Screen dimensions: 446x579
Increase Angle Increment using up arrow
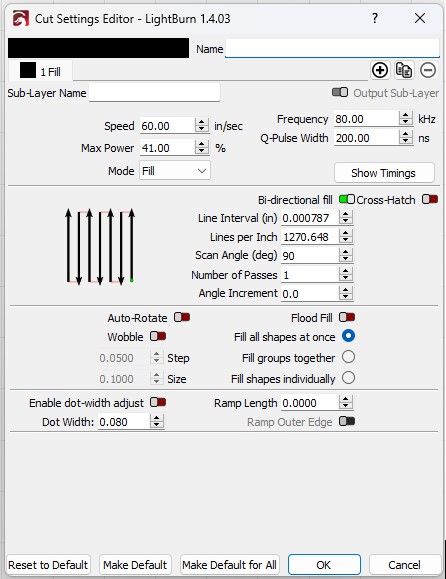click(346, 290)
